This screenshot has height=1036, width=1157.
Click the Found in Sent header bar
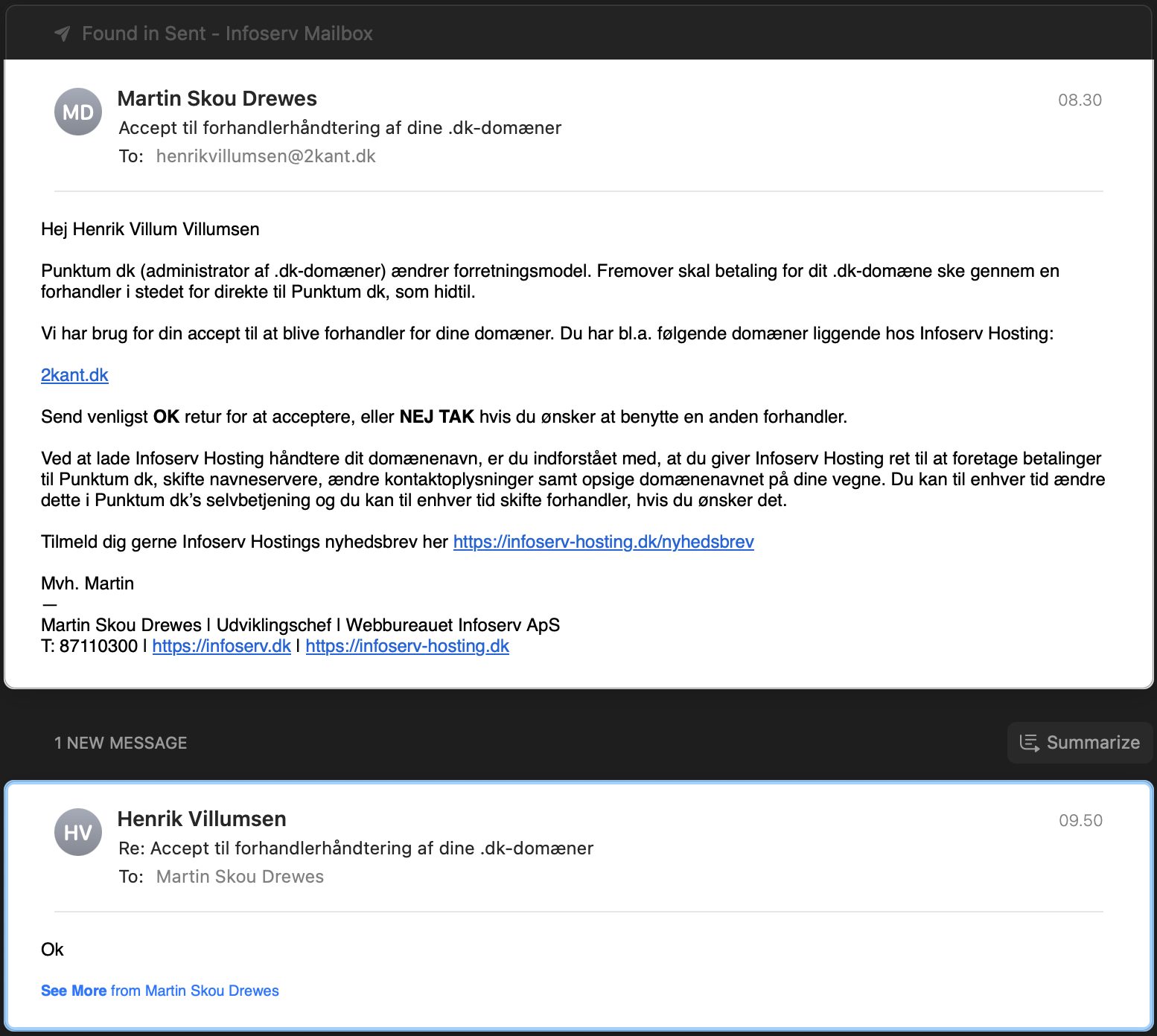227,33
